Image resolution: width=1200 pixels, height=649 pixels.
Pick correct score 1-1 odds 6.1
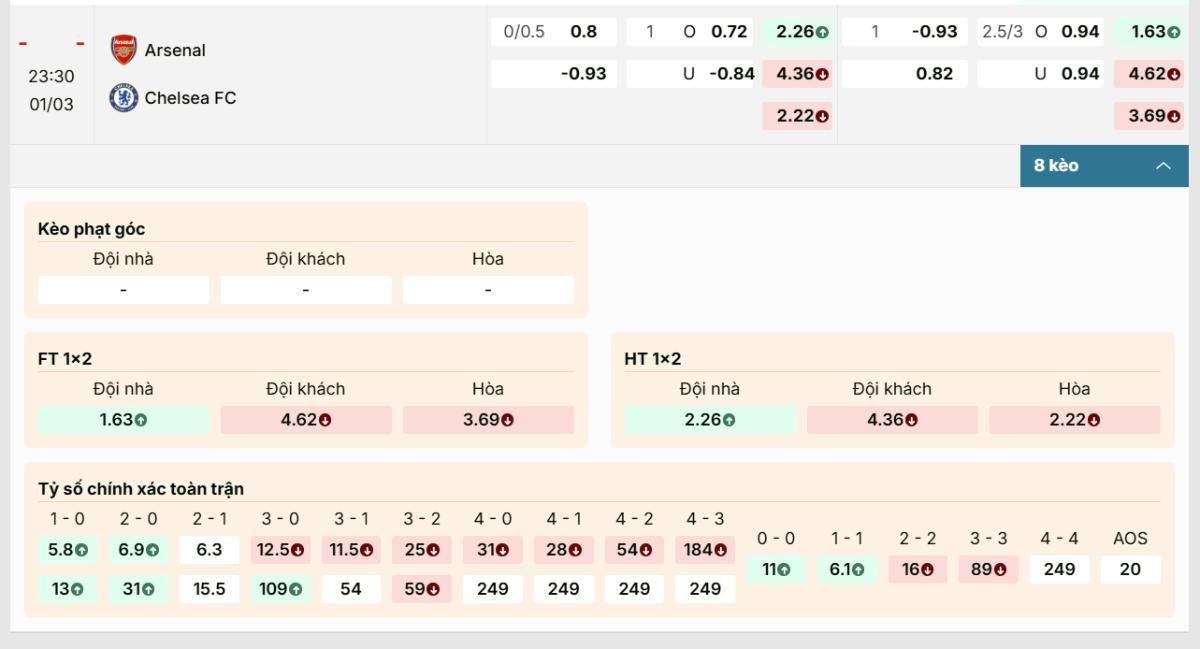tap(846, 569)
